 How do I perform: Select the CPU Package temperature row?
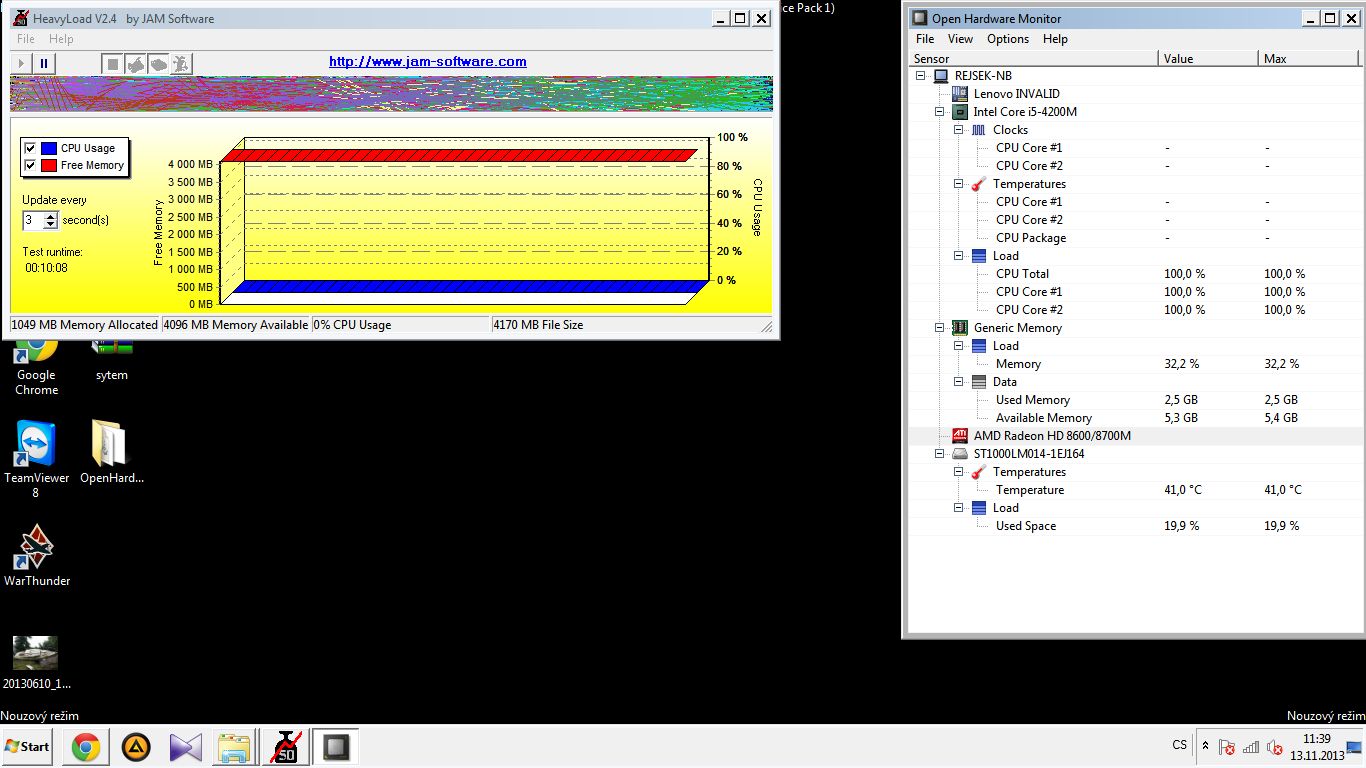(x=1136, y=238)
